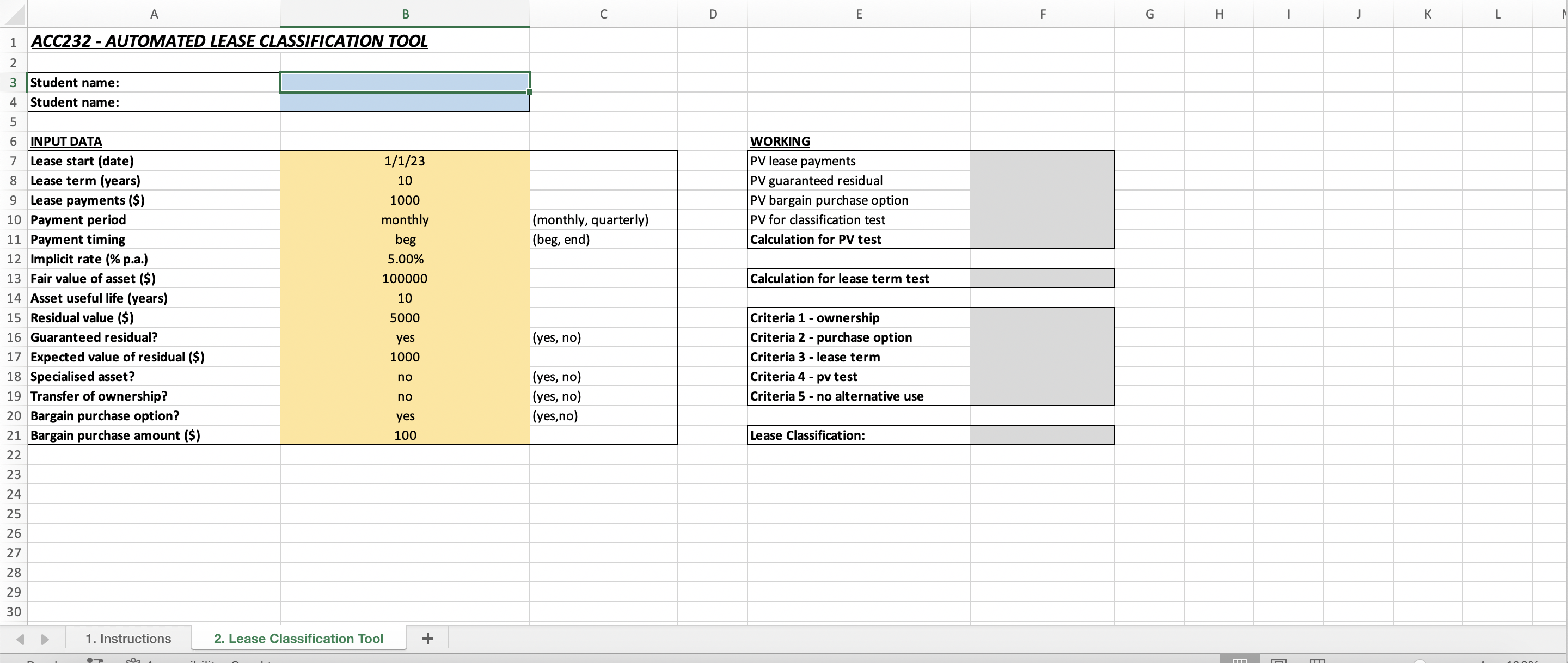Viewport: 1568px width, 663px height.
Task: Click the Lease start date 1/1/23 cell
Action: 405,161
